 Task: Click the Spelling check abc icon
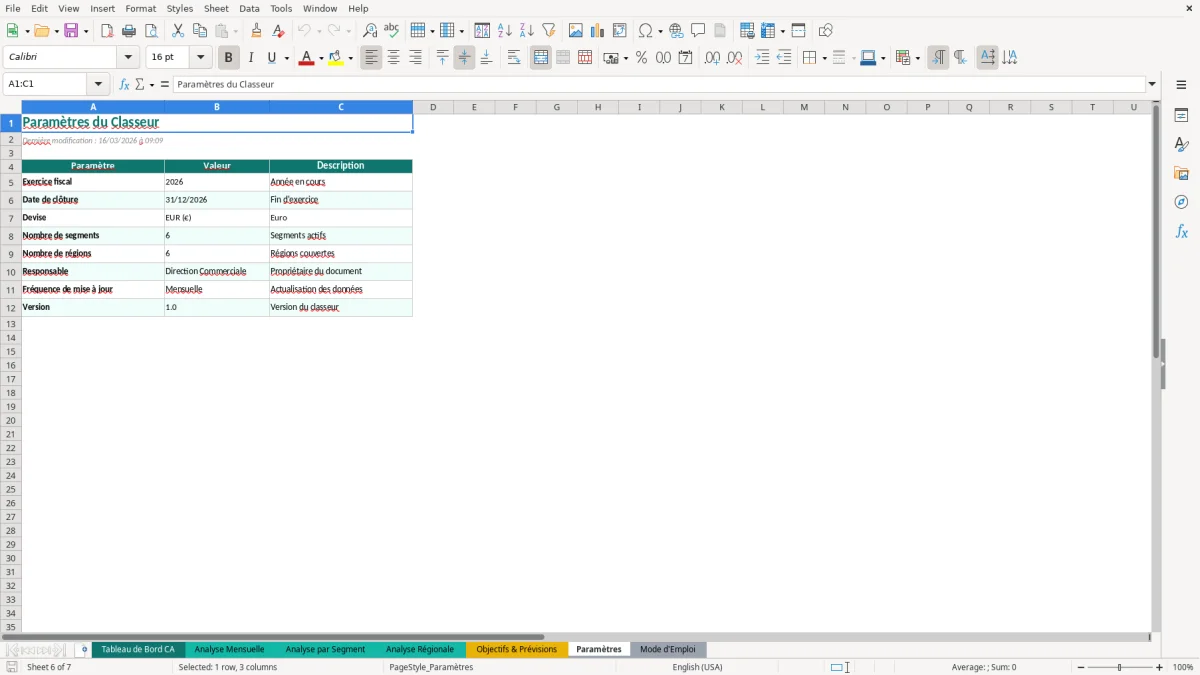[391, 31]
